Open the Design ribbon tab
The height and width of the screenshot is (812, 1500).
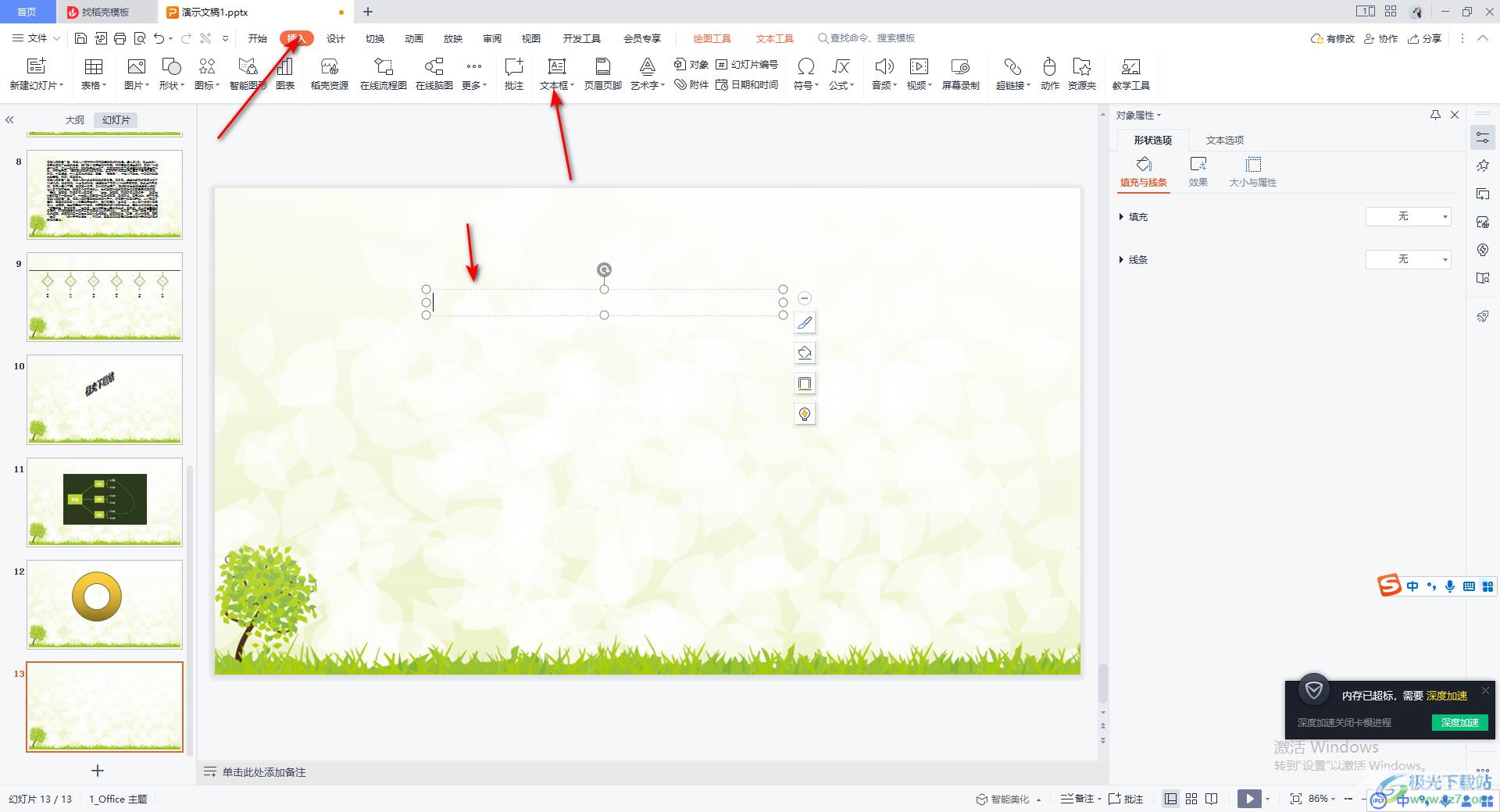coord(335,38)
